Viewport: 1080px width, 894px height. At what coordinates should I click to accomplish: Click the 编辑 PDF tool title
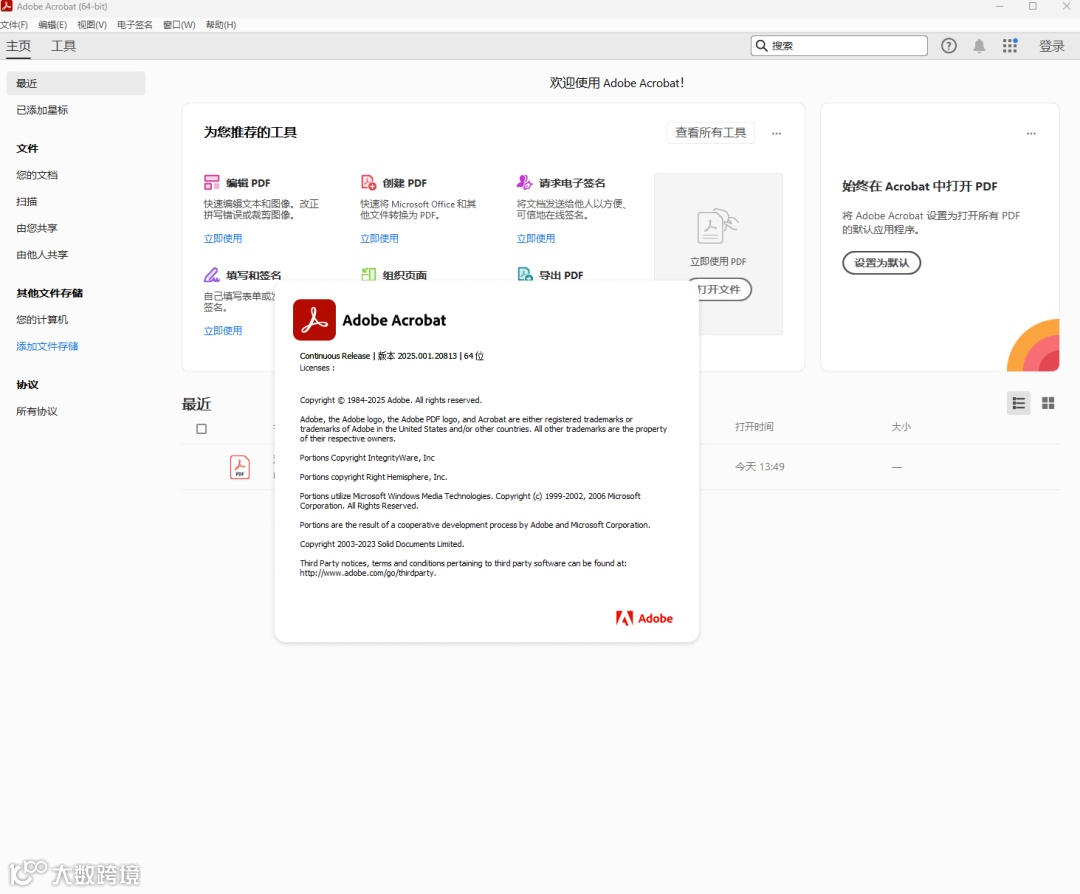248,183
